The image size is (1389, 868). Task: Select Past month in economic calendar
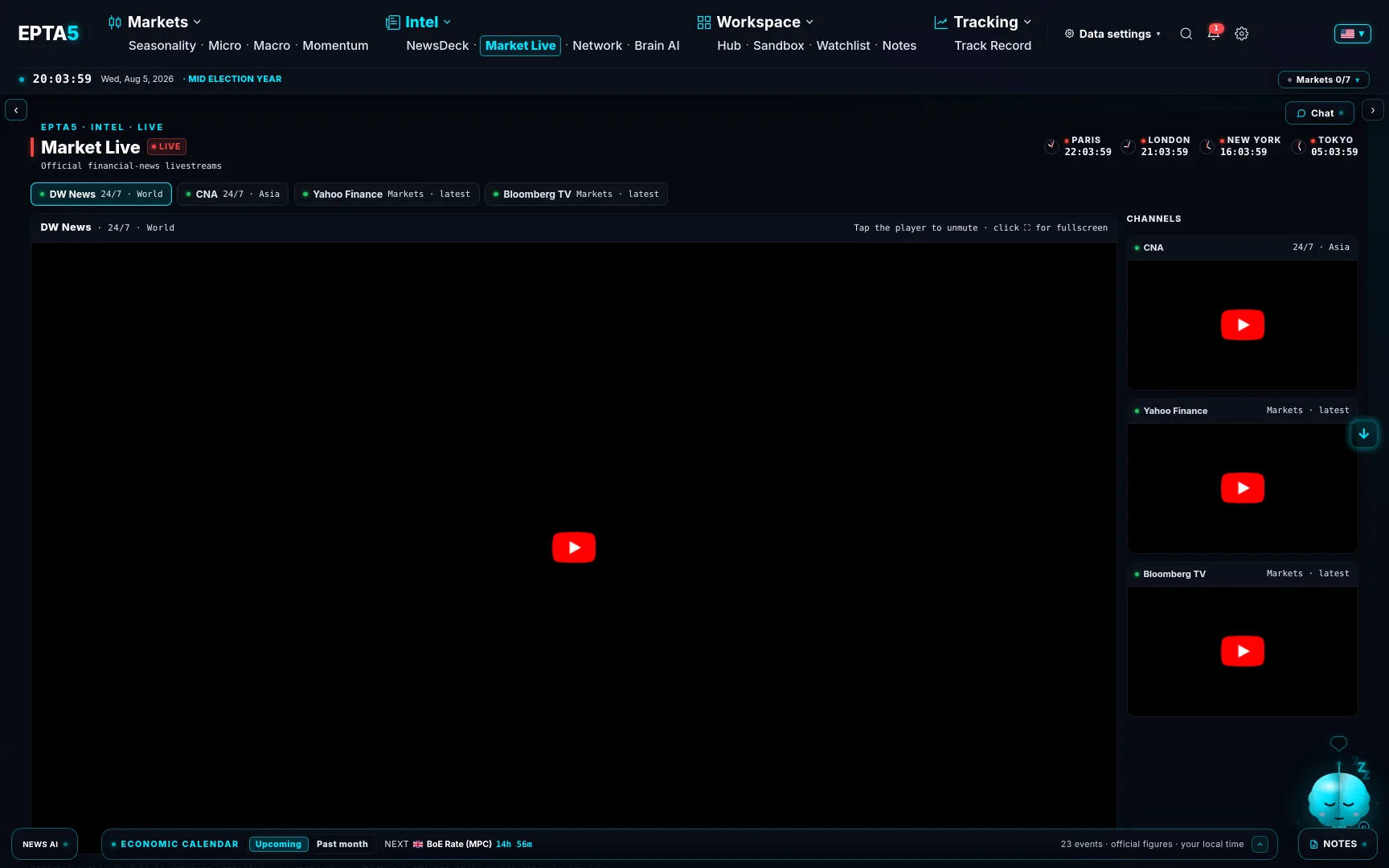click(342, 844)
